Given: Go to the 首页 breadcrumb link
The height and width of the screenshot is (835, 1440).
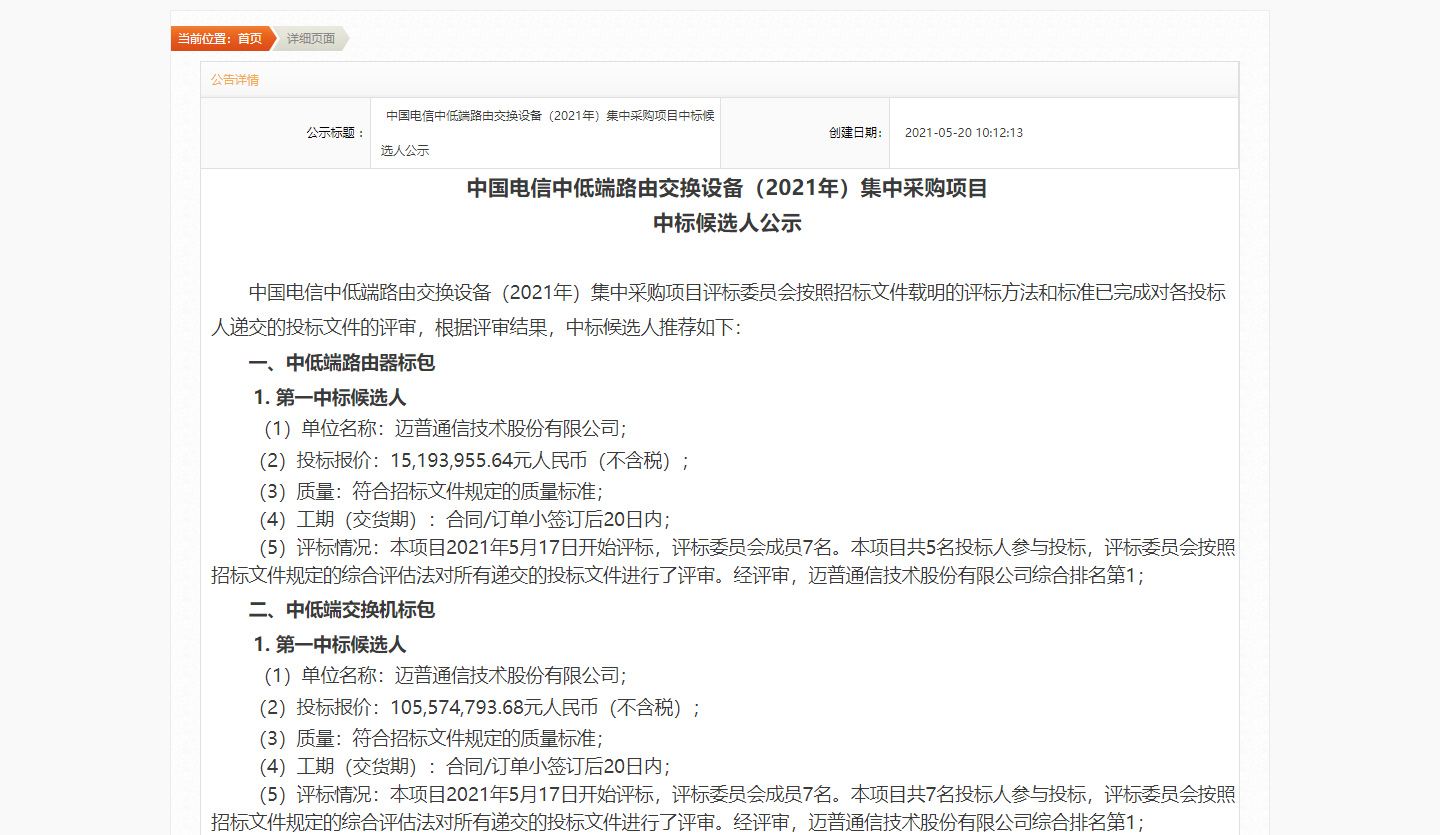Looking at the screenshot, I should [250, 39].
